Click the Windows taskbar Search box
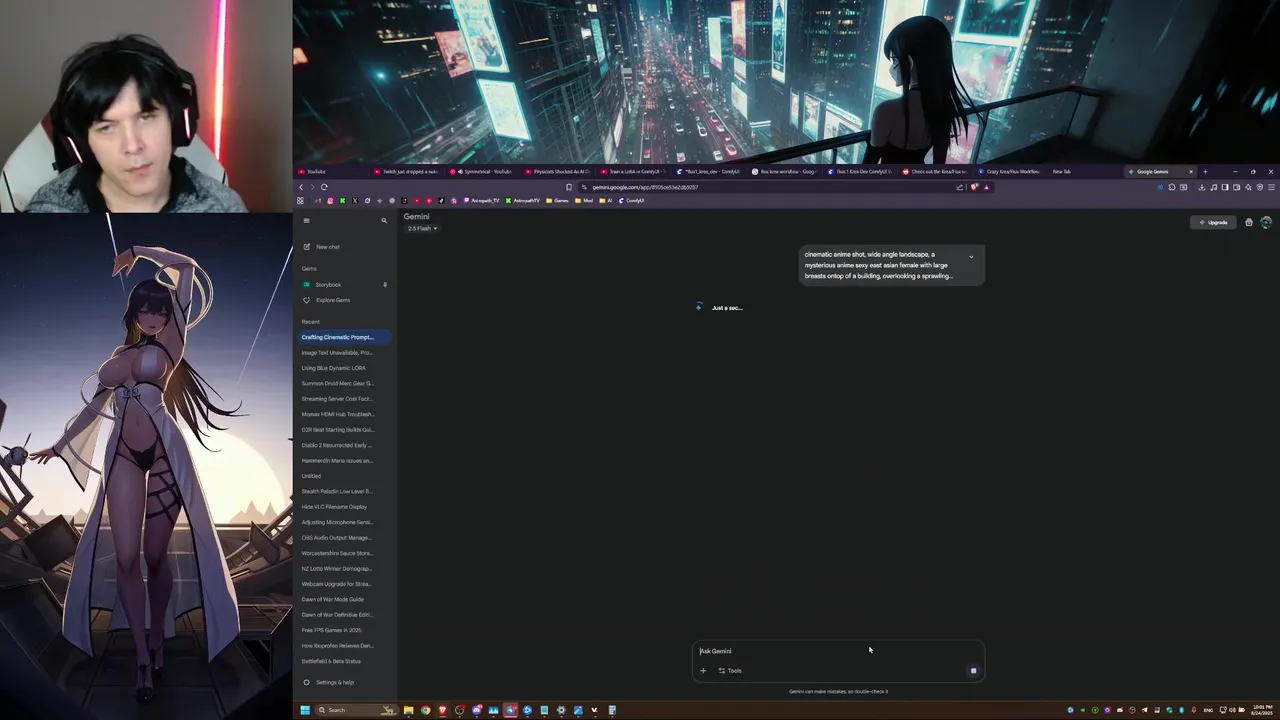The image size is (1280, 720). [356, 710]
